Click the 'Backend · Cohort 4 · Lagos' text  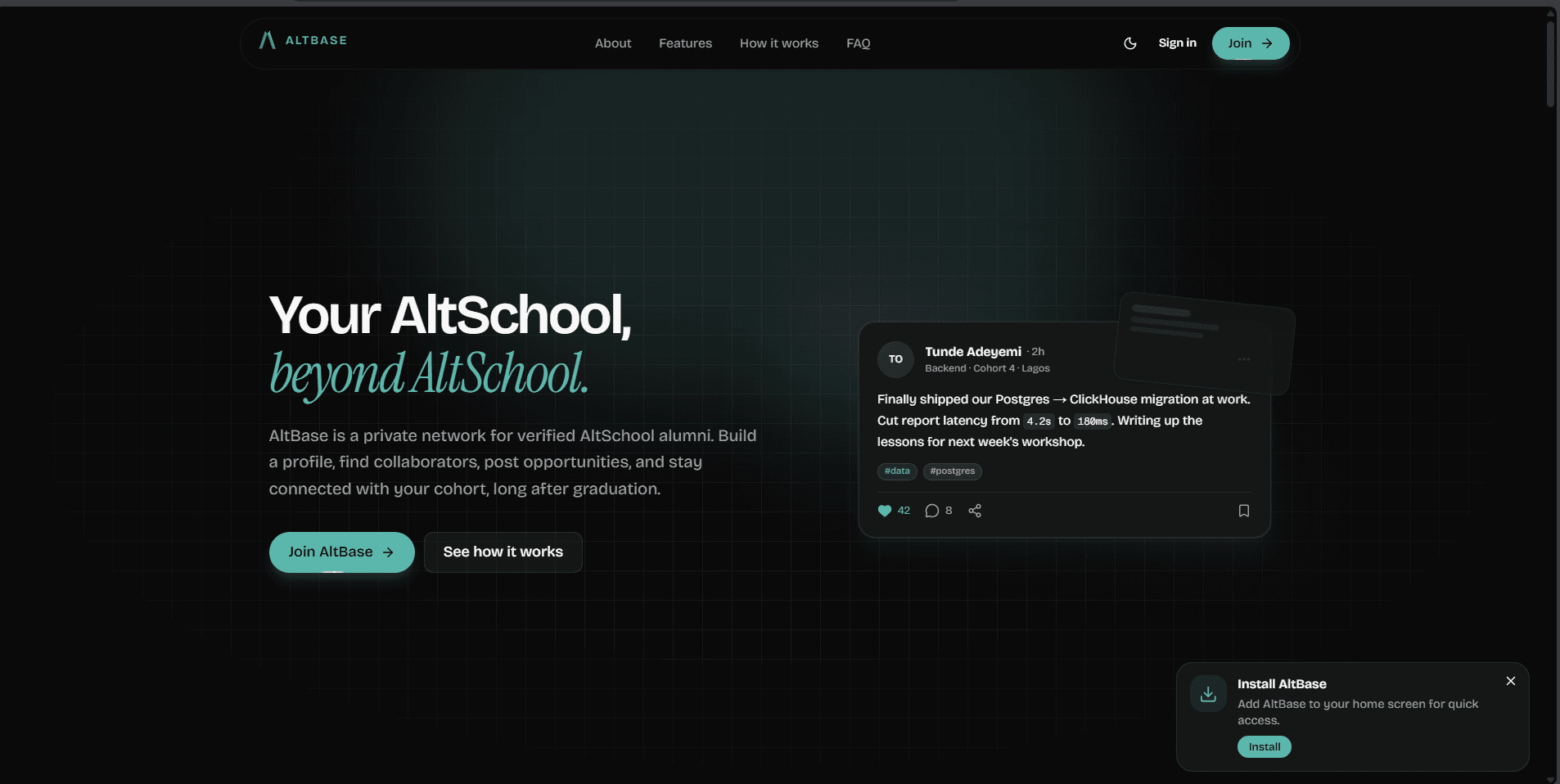pos(987,369)
